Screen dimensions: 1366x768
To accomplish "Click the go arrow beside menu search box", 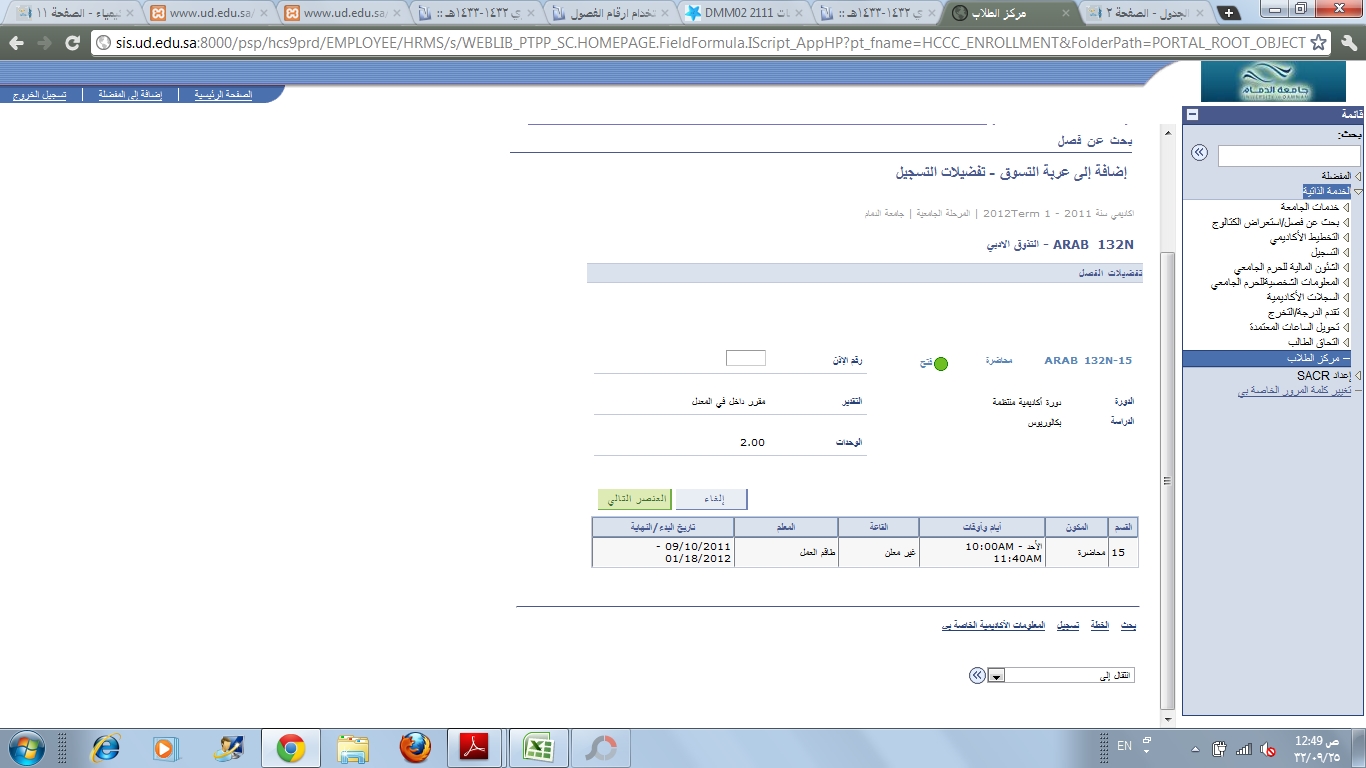I will [1199, 153].
